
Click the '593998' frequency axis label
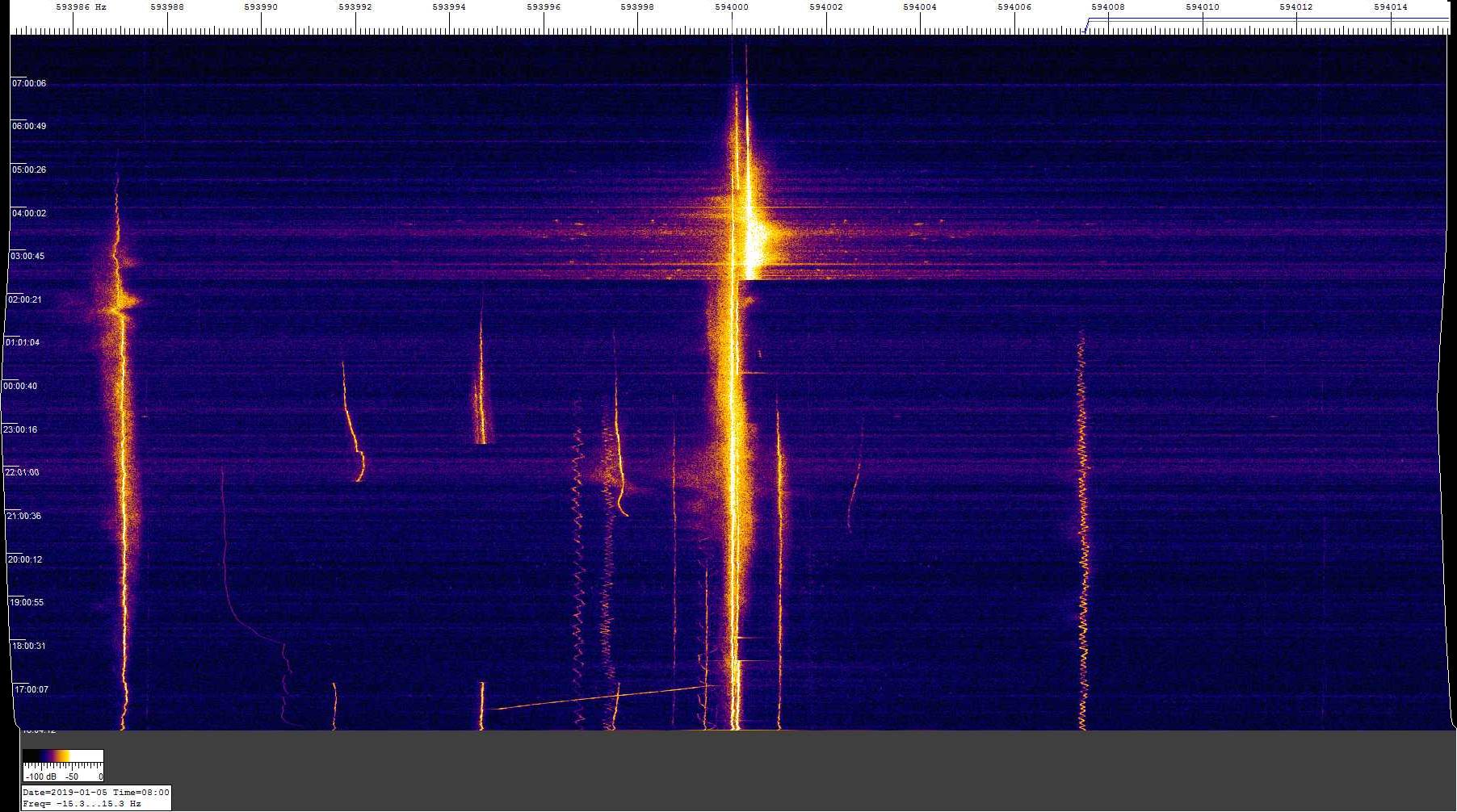tap(637, 7)
